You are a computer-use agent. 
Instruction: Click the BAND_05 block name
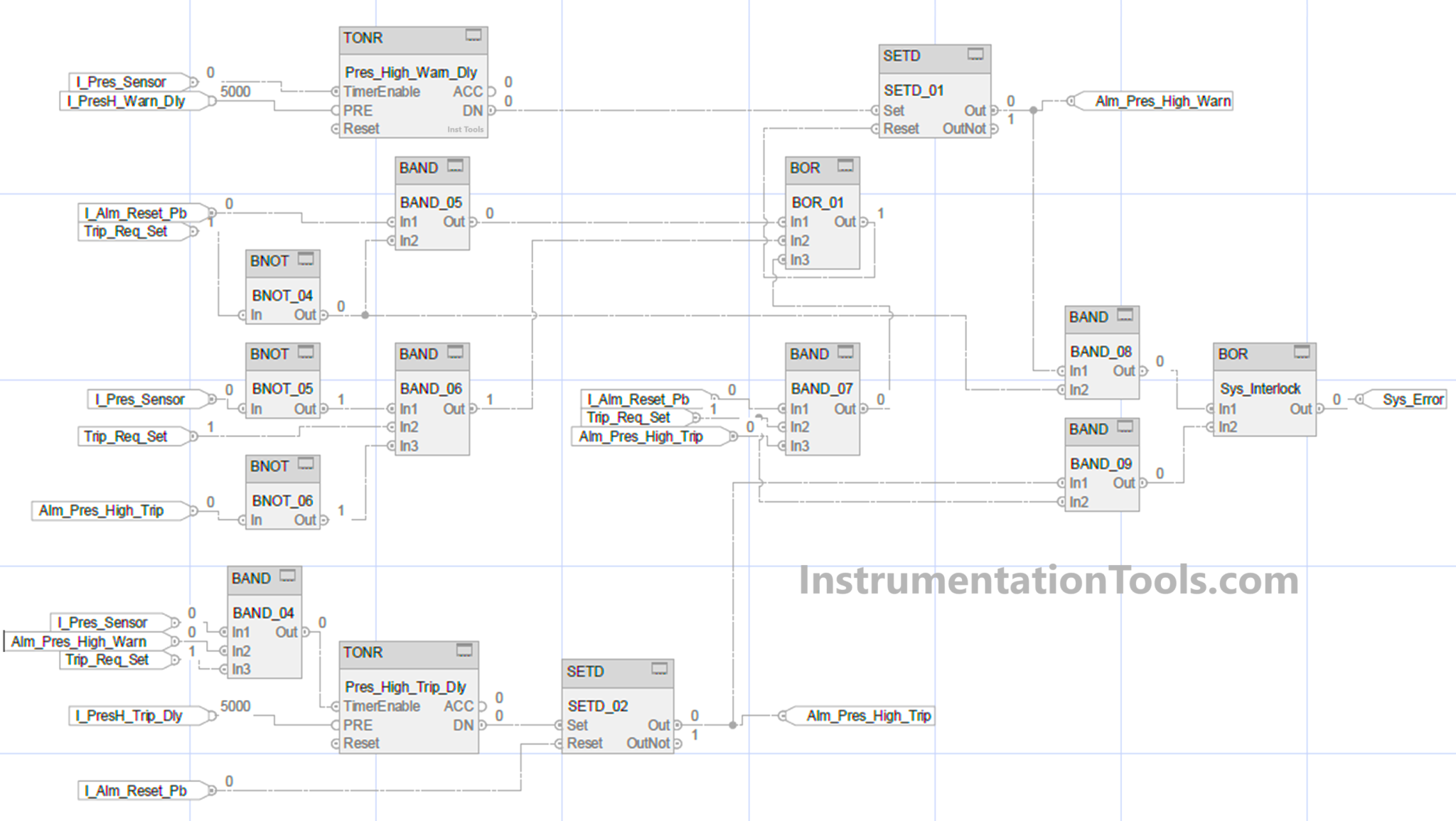(431, 203)
